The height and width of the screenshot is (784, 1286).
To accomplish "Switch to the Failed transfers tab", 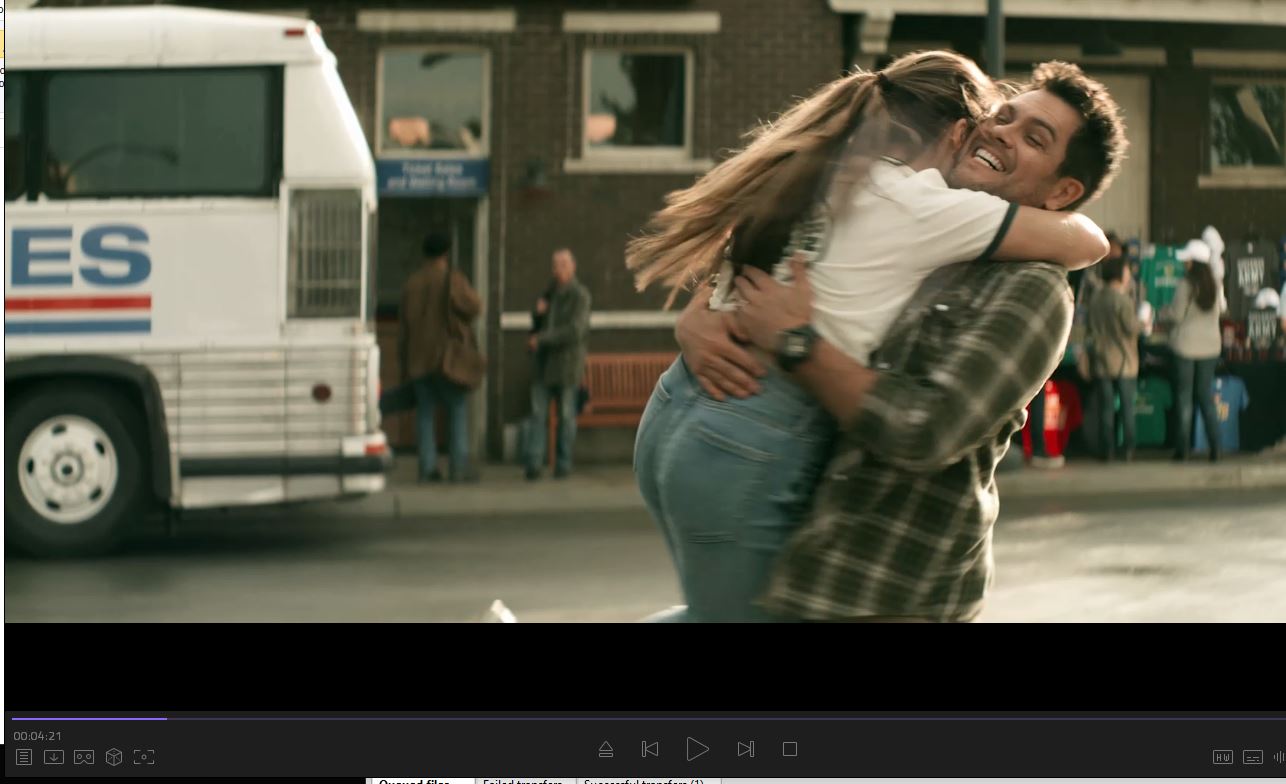I will (522, 781).
